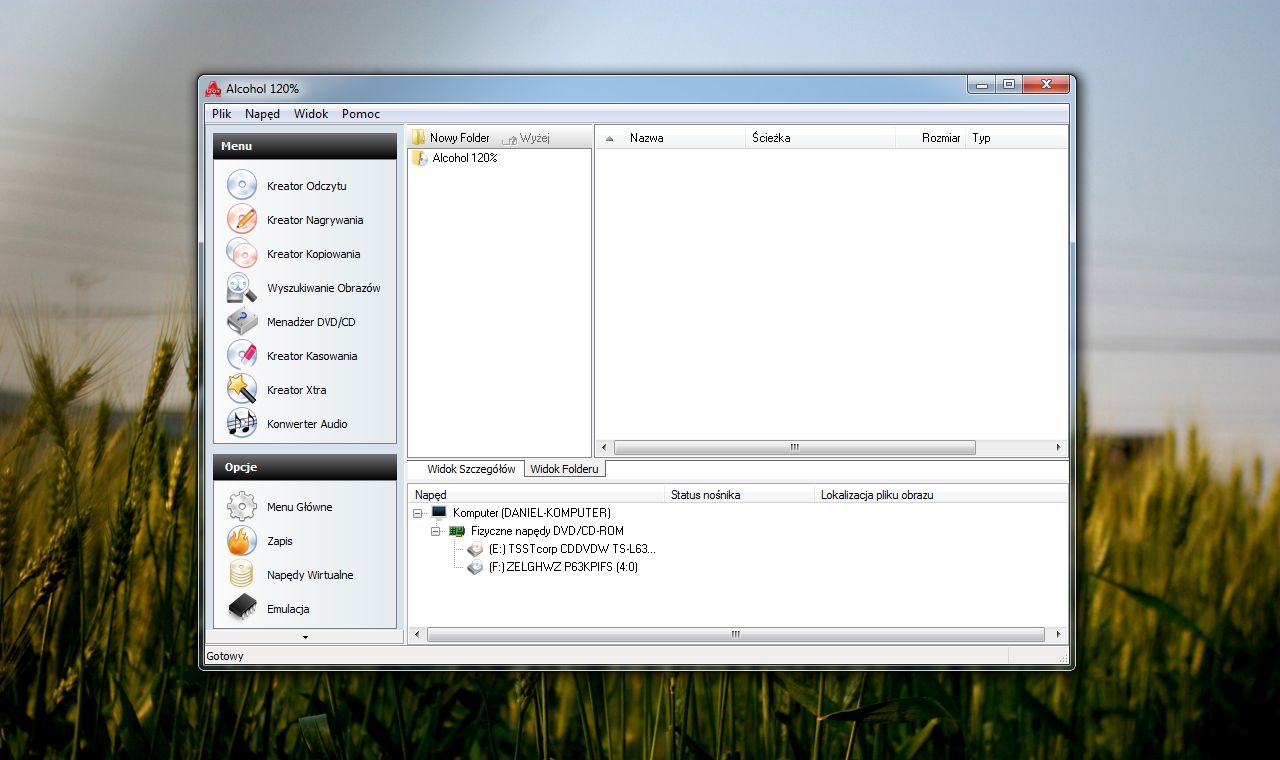Click the Fizyczne napędy DVD/CD-ROM card icon
The width and height of the screenshot is (1280, 760).
(457, 531)
